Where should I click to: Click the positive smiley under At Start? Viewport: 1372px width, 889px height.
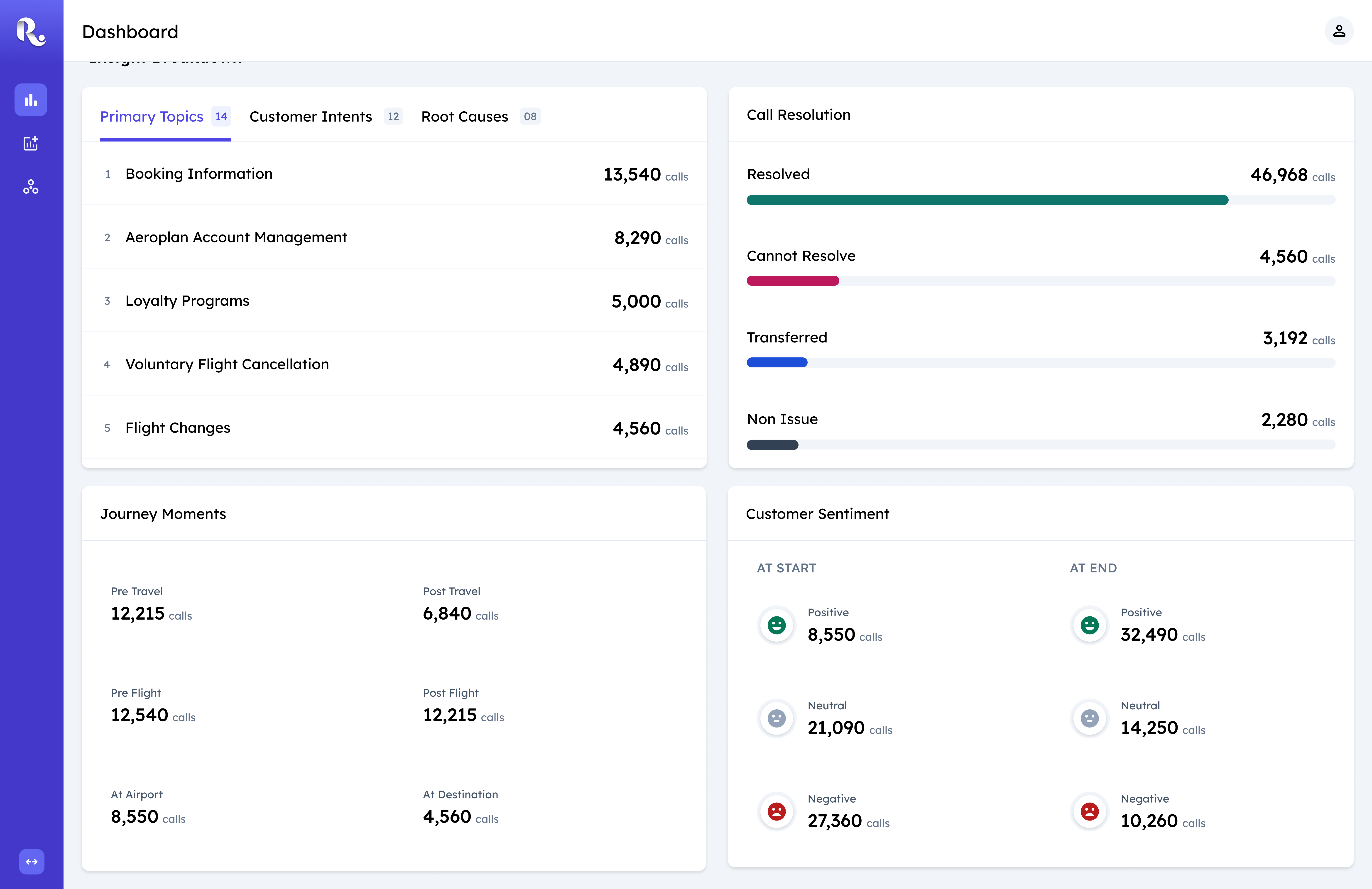[x=777, y=625]
